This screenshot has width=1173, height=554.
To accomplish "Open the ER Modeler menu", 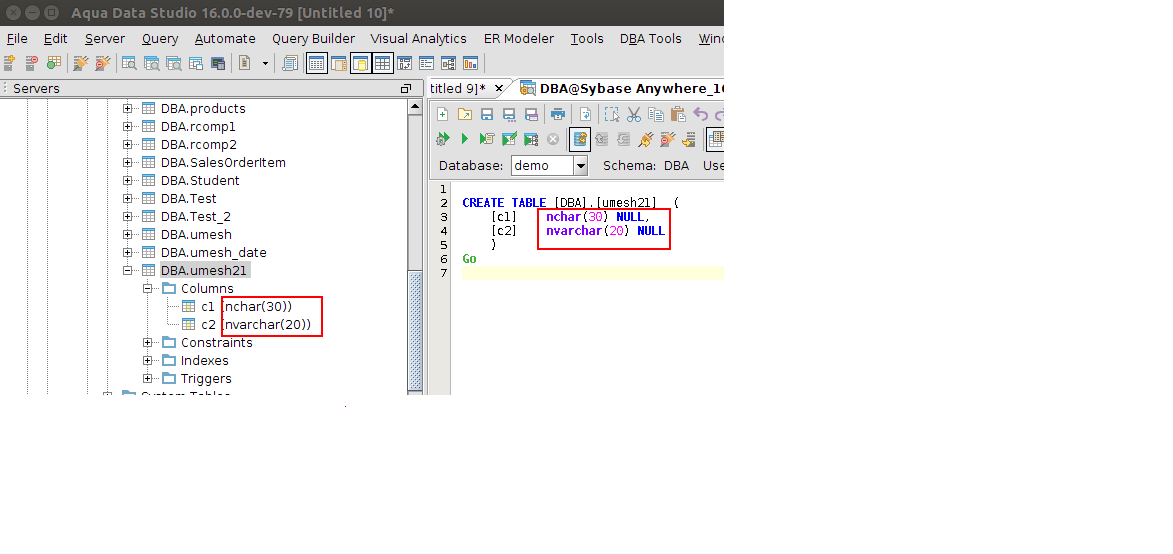I will point(519,39).
